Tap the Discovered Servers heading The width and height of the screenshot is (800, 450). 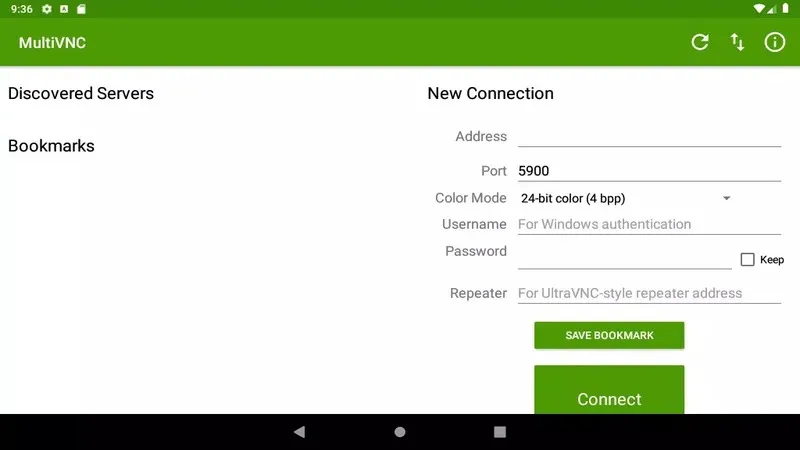click(81, 93)
